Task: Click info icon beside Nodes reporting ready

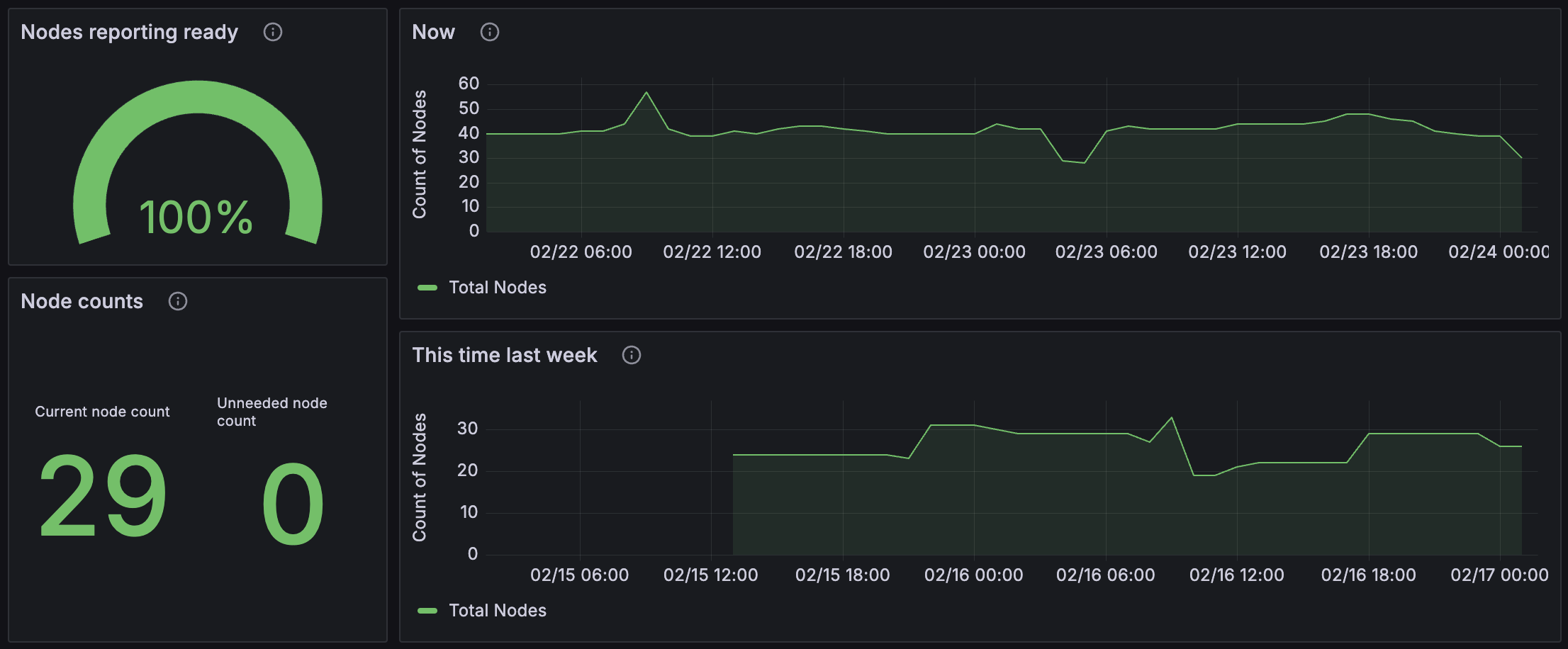Action: (273, 32)
